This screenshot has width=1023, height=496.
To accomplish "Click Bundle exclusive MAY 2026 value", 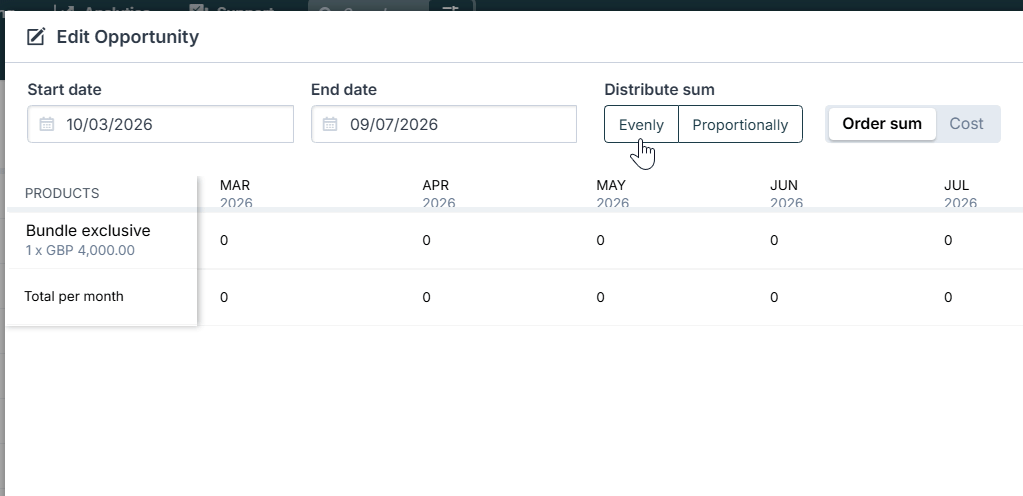I will [x=600, y=241].
